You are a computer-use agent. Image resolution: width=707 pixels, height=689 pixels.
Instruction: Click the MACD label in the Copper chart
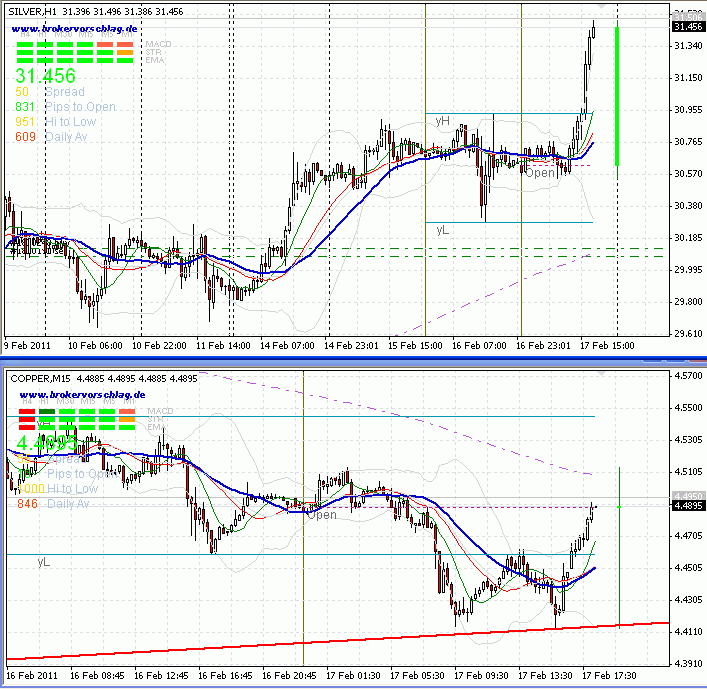(x=160, y=411)
